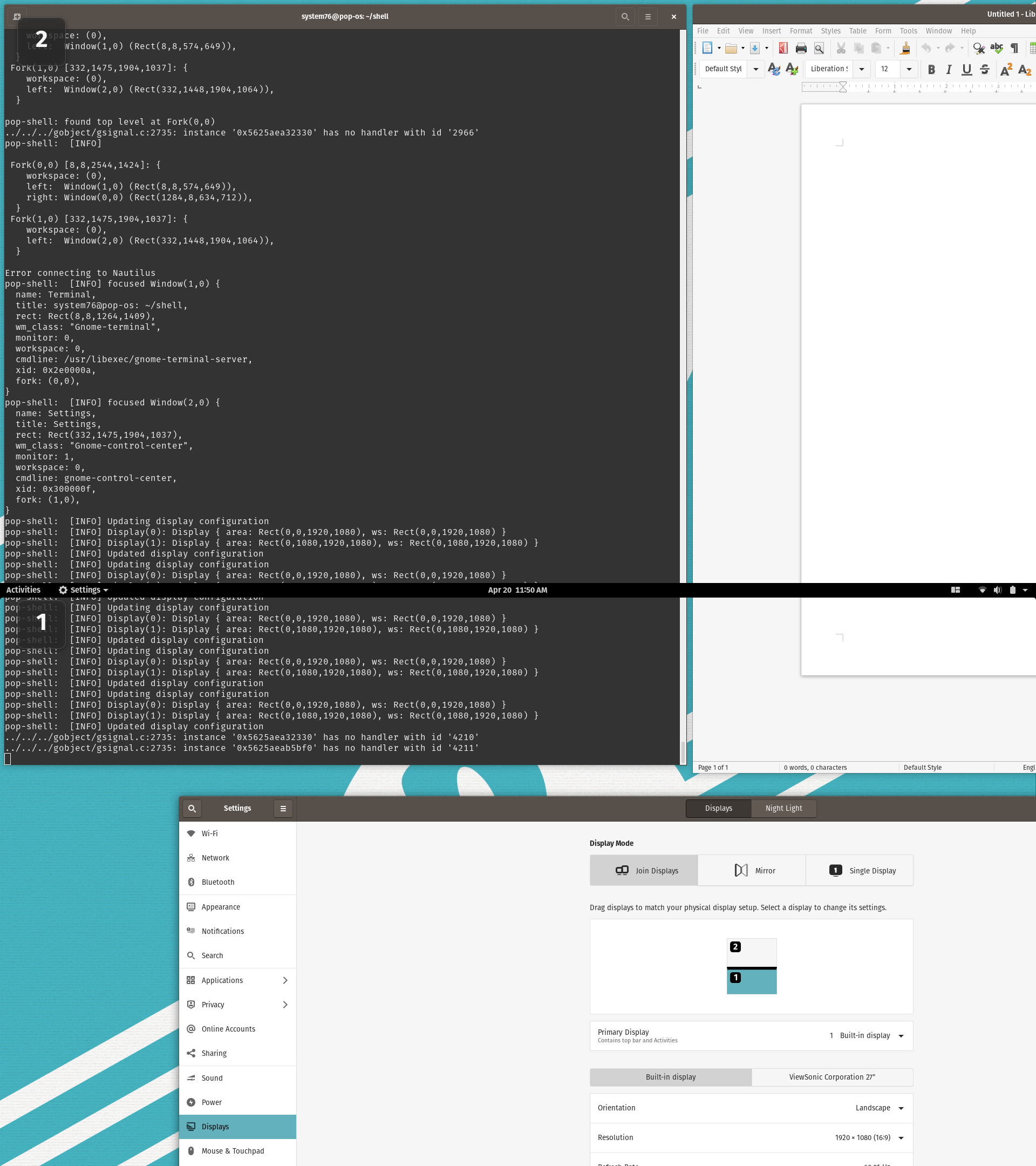Click the Cut scissors icon
Viewport: 1036px width, 1166px height.
click(x=841, y=49)
